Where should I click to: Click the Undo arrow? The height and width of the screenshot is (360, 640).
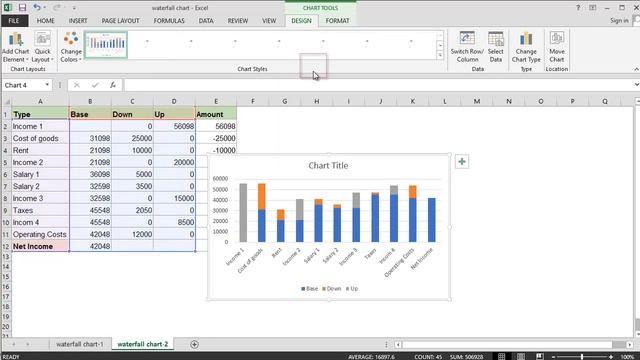pos(37,8)
